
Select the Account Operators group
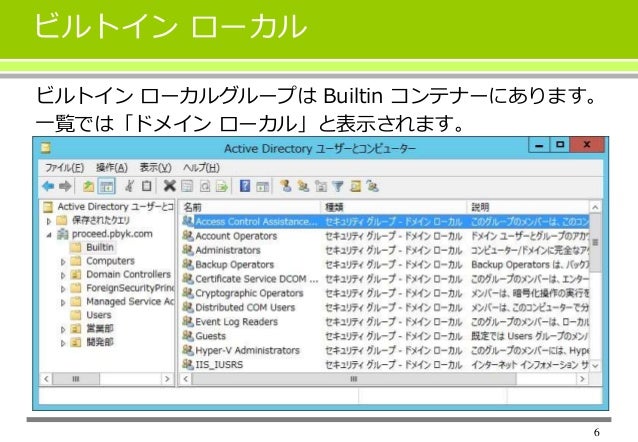[385, 236]
